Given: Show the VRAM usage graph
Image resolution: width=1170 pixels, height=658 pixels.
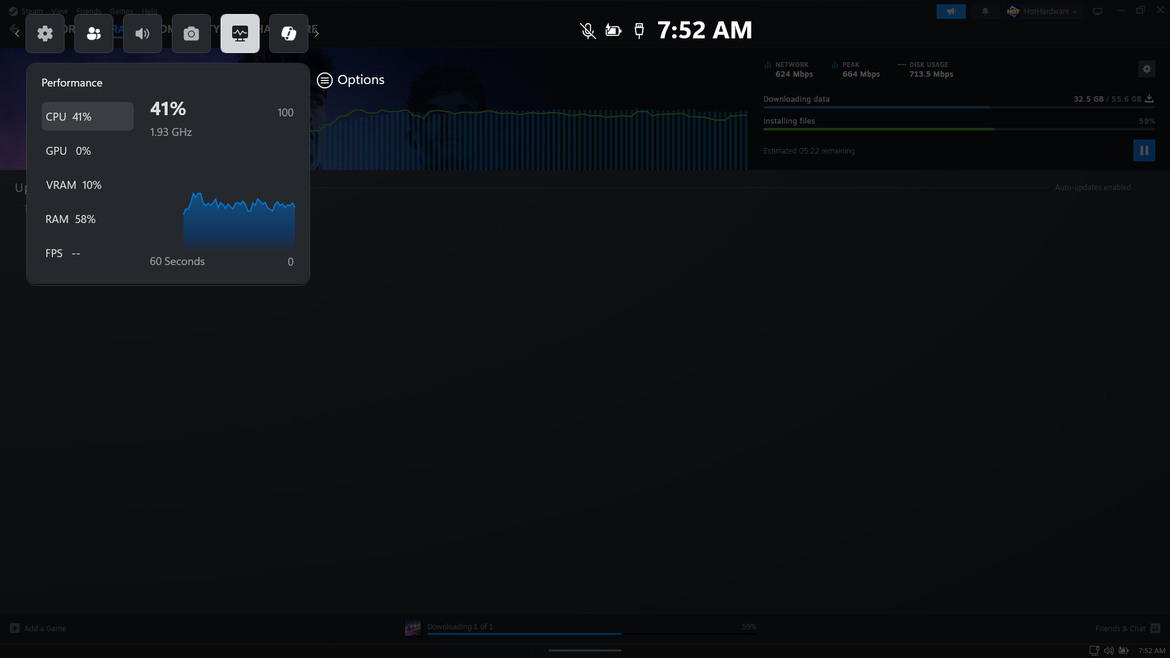Looking at the screenshot, I should pyautogui.click(x=87, y=185).
